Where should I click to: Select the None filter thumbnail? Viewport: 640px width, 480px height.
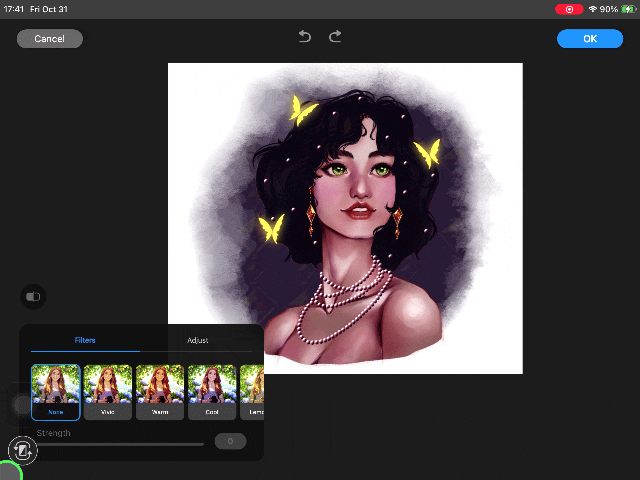56,392
